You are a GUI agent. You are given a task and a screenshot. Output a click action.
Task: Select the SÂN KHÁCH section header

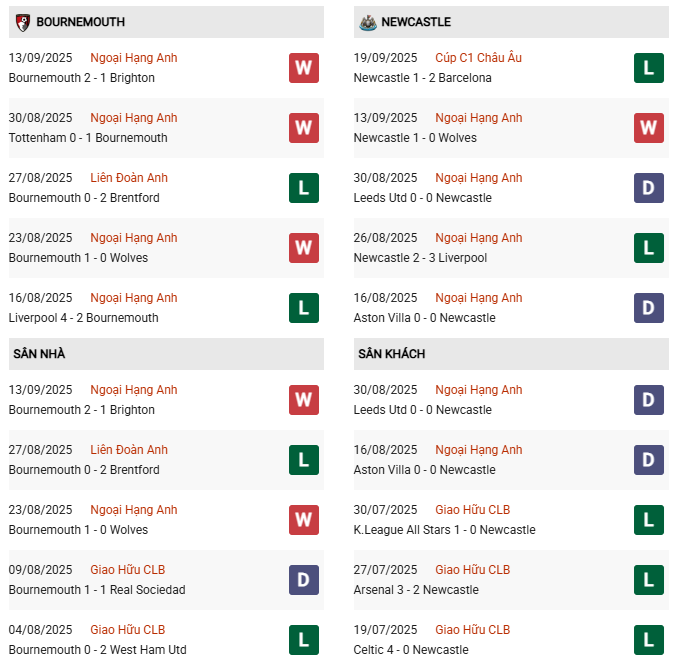pyautogui.click(x=511, y=354)
